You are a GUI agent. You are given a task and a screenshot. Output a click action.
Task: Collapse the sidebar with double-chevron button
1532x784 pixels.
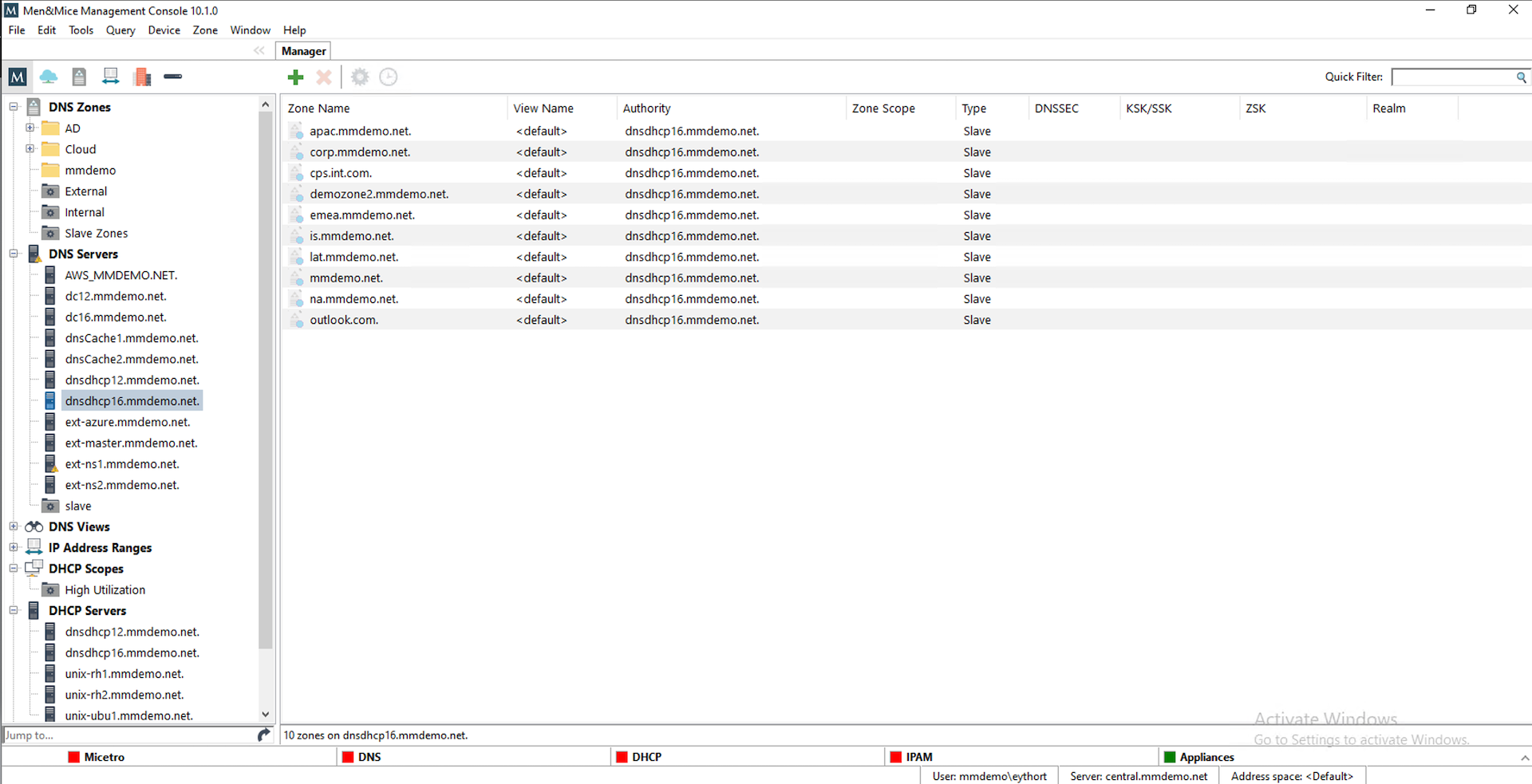pos(259,50)
